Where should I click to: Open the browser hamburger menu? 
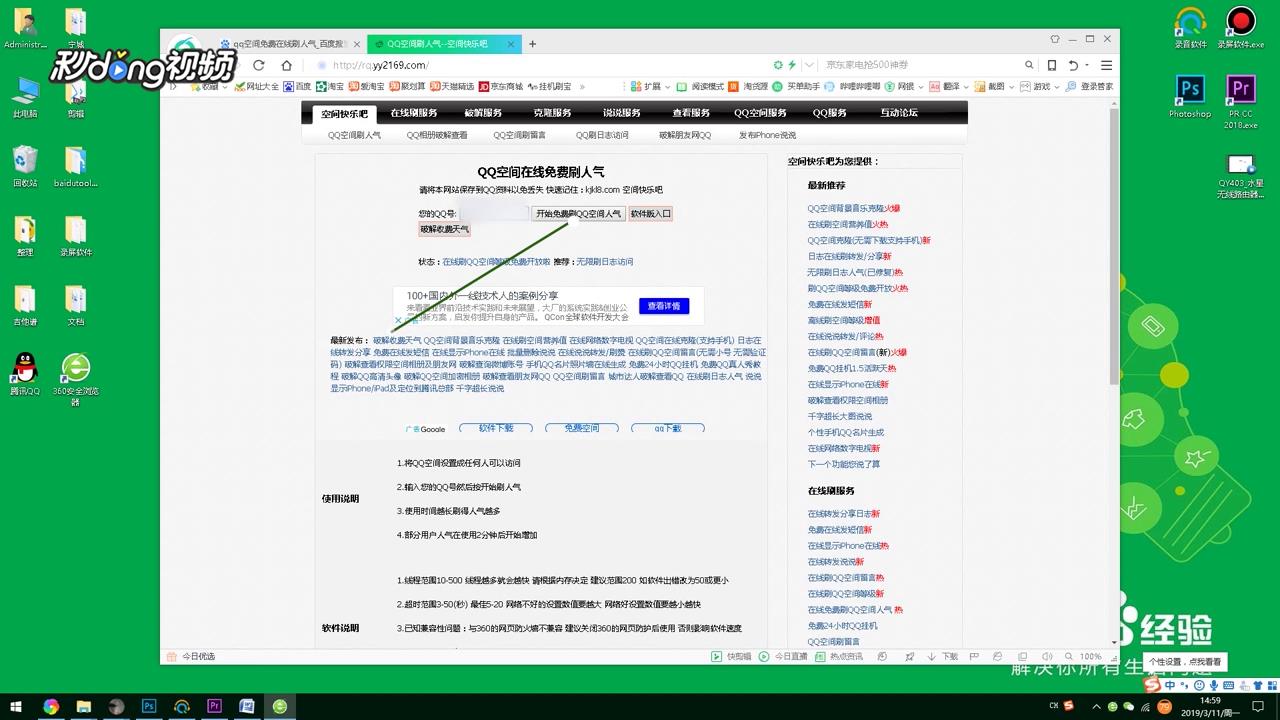coord(1106,65)
